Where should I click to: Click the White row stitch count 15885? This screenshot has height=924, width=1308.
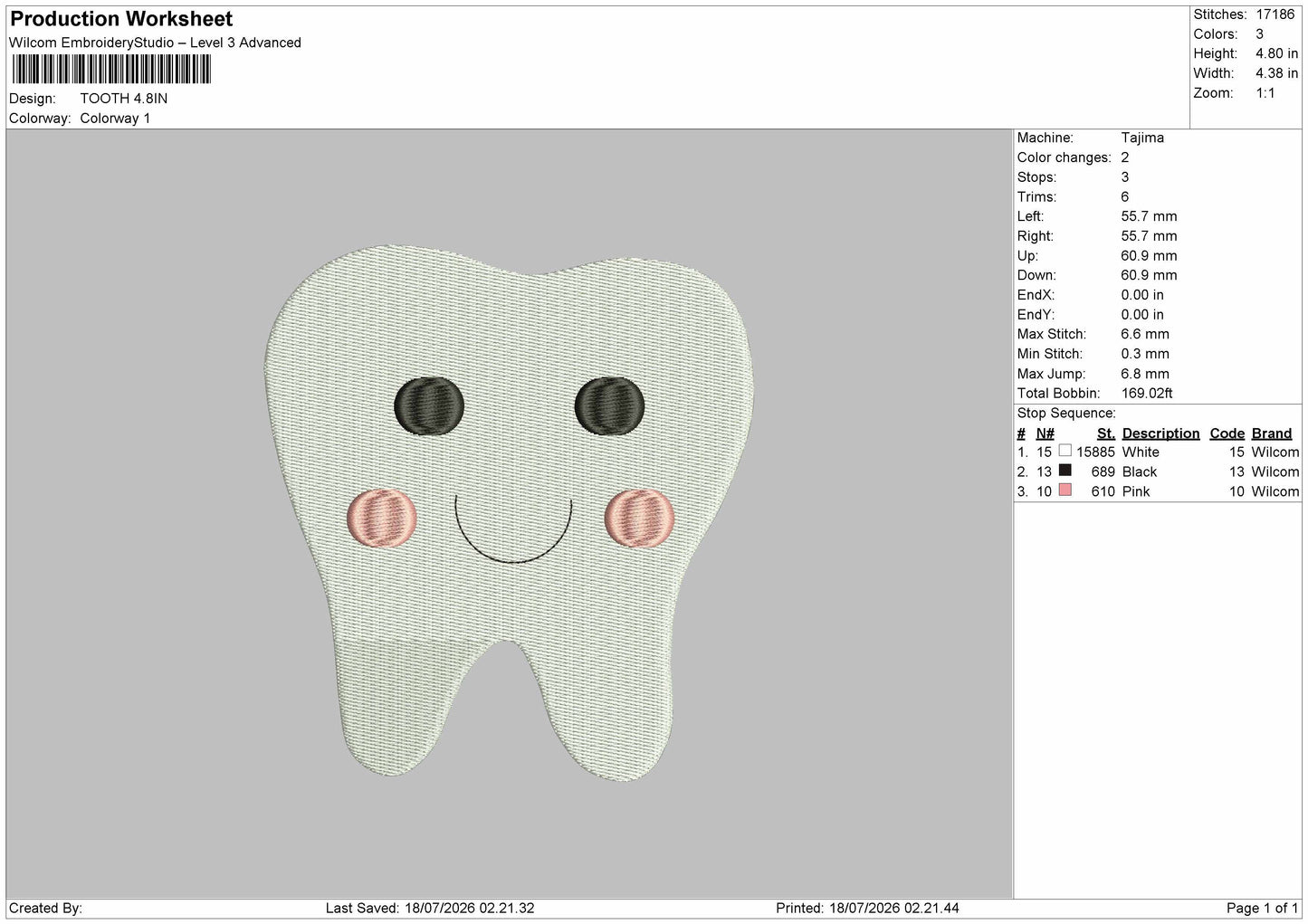pyautogui.click(x=1095, y=452)
